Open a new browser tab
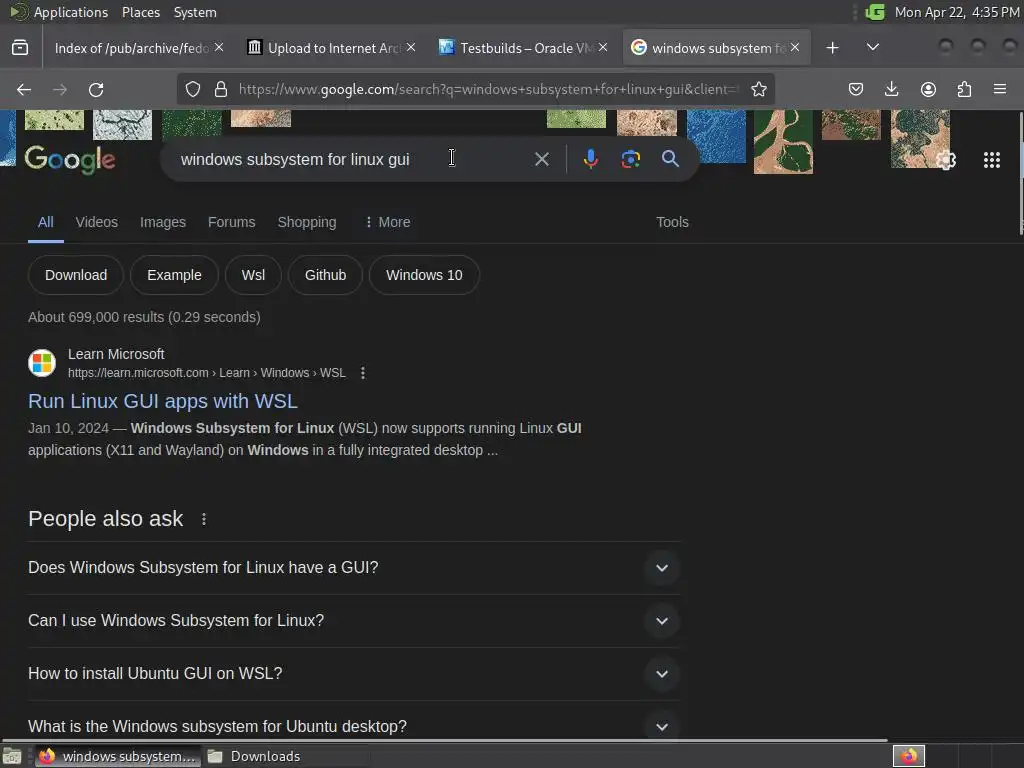This screenshot has height=768, width=1024. click(x=832, y=48)
